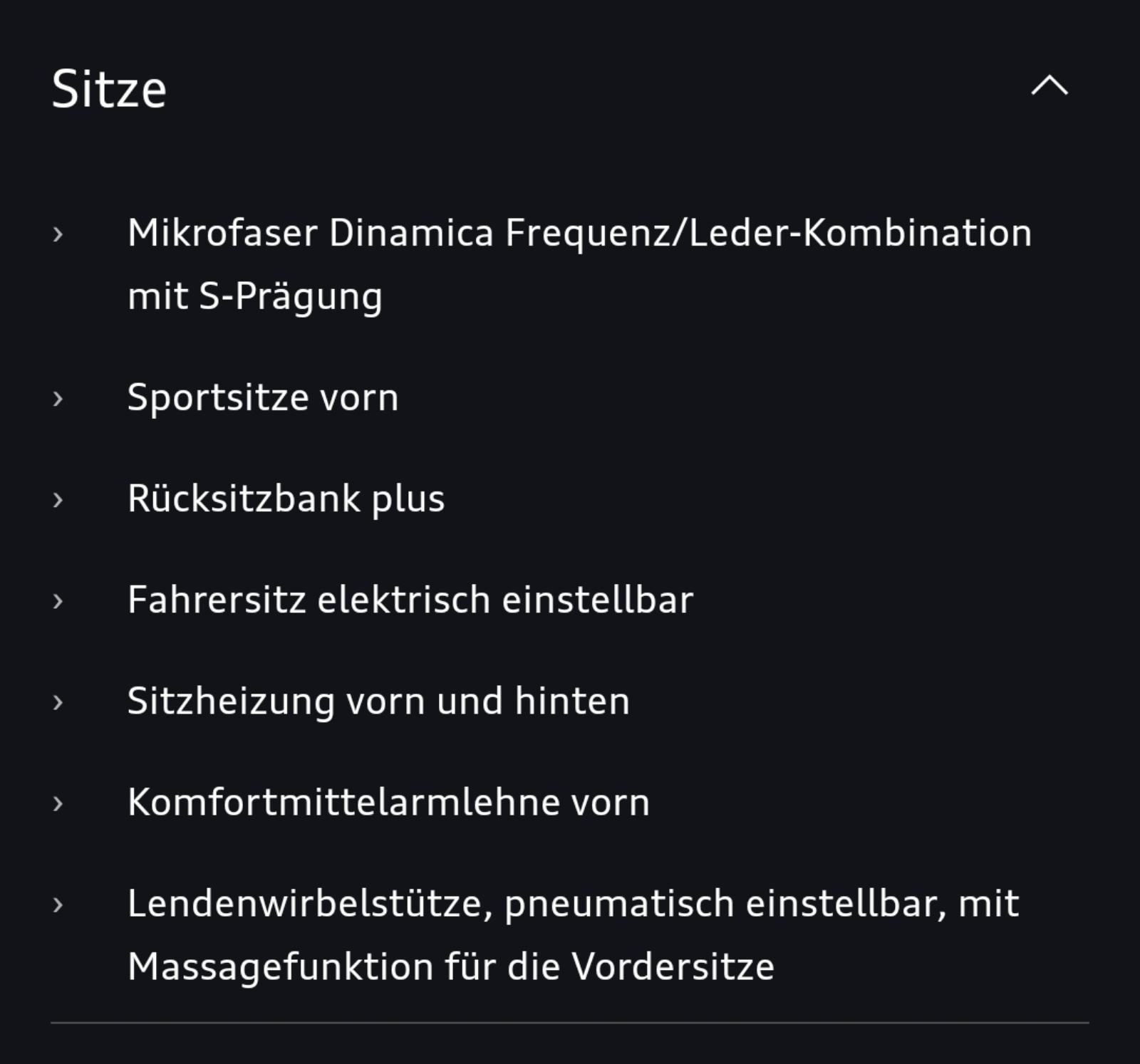Click arrow beside Sitzheizung vorn und hinten
The image size is (1140, 1064).
pos(58,701)
